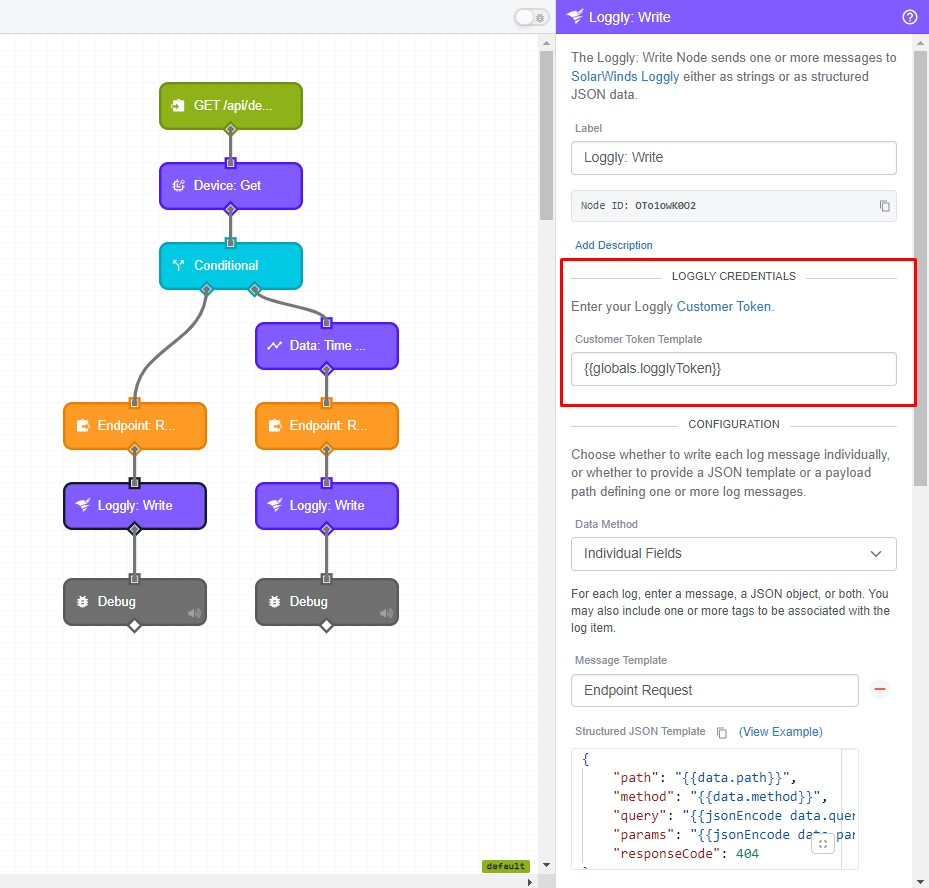929x888 pixels.
Task: Click the Add Description link
Action: (x=614, y=245)
